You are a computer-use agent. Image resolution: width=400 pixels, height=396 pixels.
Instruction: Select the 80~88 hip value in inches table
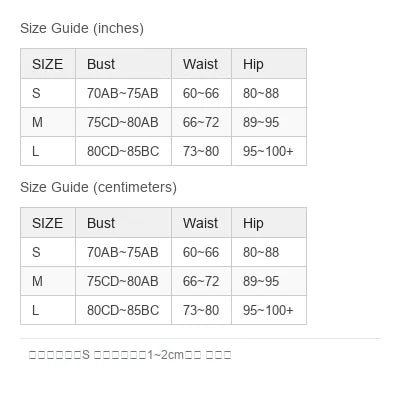261,93
